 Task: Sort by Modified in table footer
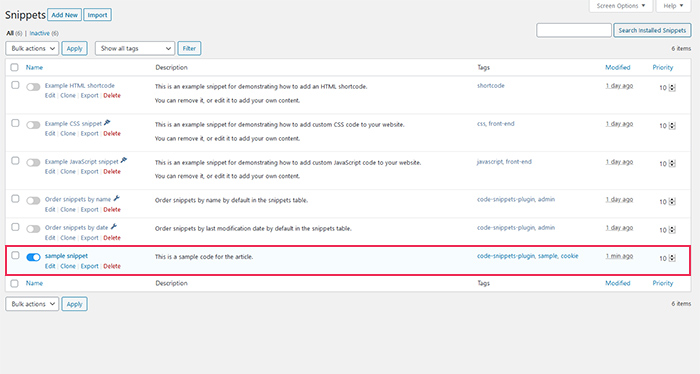(x=617, y=283)
